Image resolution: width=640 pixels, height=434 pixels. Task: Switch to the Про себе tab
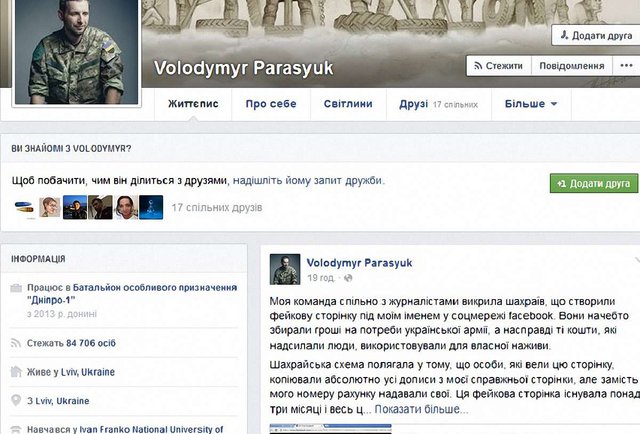[x=271, y=104]
